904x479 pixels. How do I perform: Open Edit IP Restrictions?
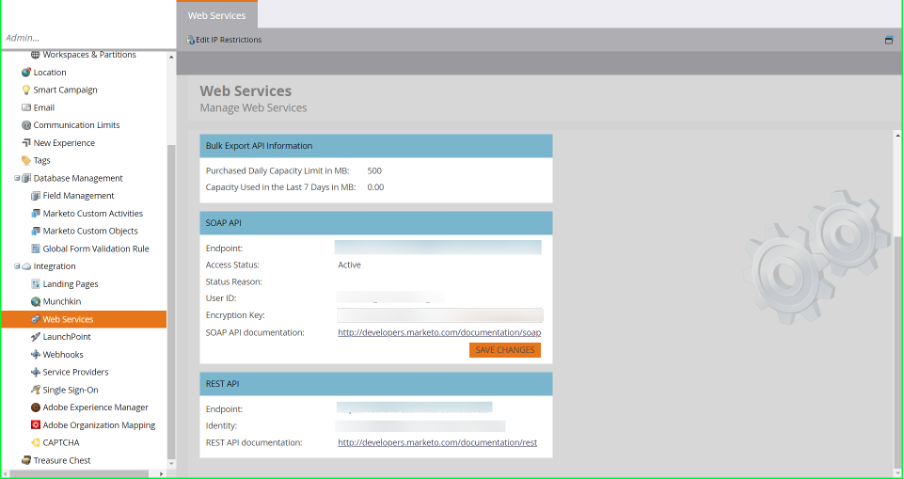pyautogui.click(x=224, y=40)
